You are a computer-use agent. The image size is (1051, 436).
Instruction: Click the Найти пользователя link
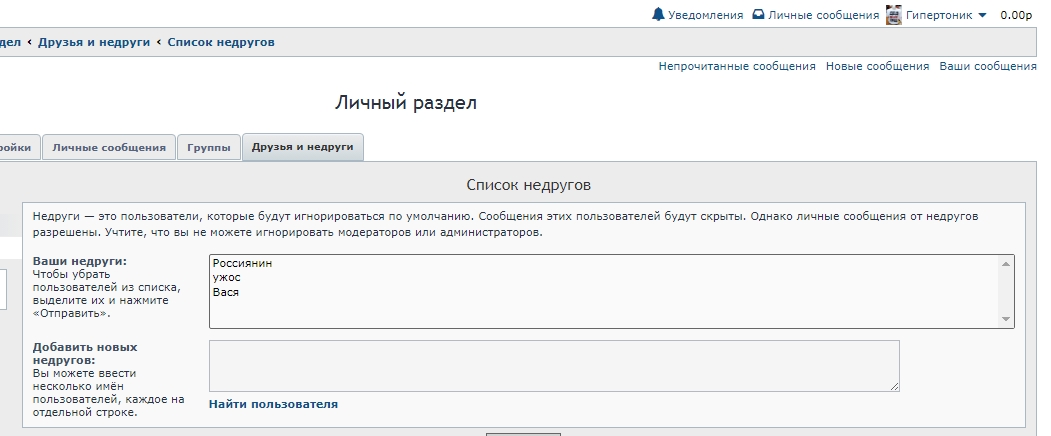click(273, 404)
